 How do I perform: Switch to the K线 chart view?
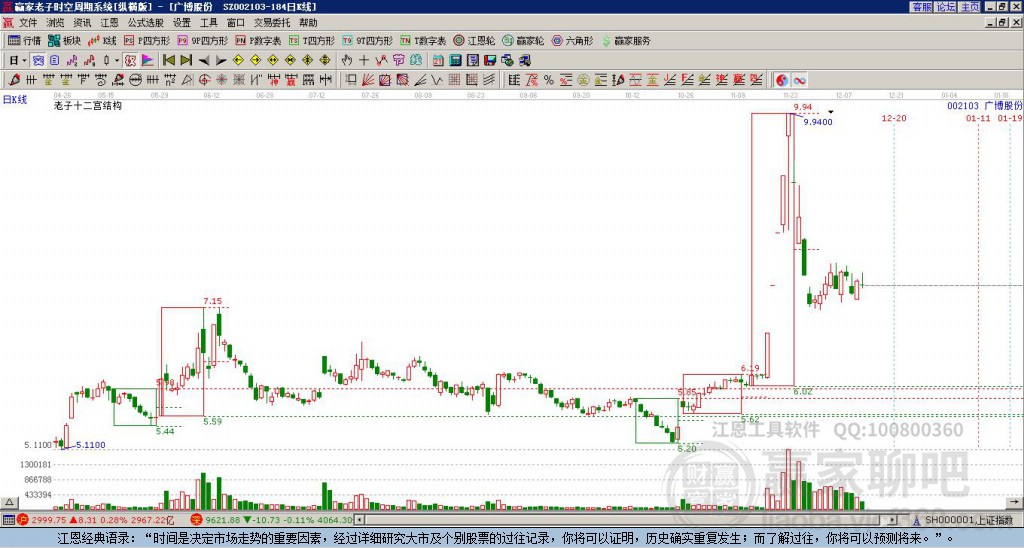click(x=101, y=40)
